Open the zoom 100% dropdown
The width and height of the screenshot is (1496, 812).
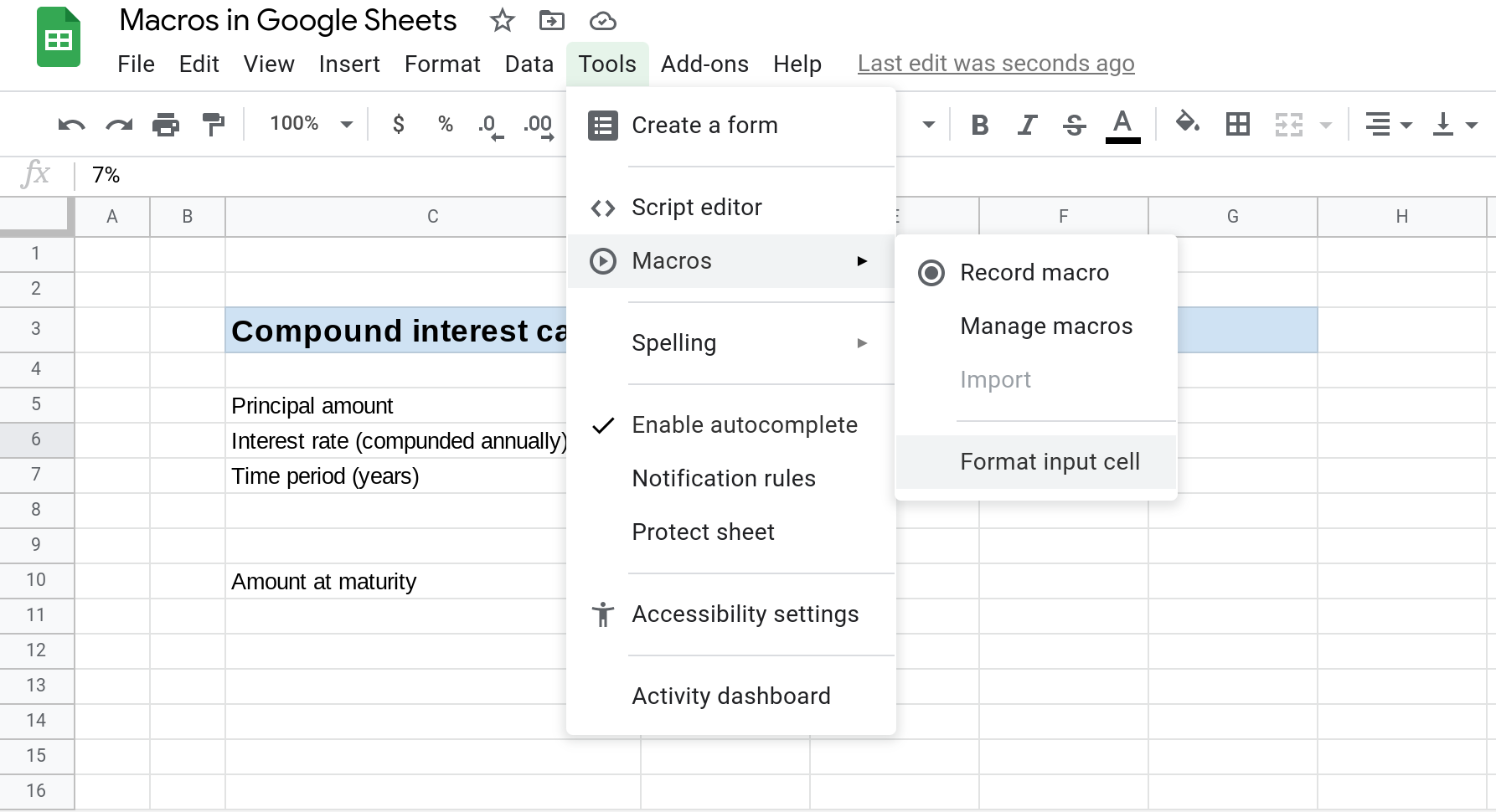pyautogui.click(x=311, y=124)
